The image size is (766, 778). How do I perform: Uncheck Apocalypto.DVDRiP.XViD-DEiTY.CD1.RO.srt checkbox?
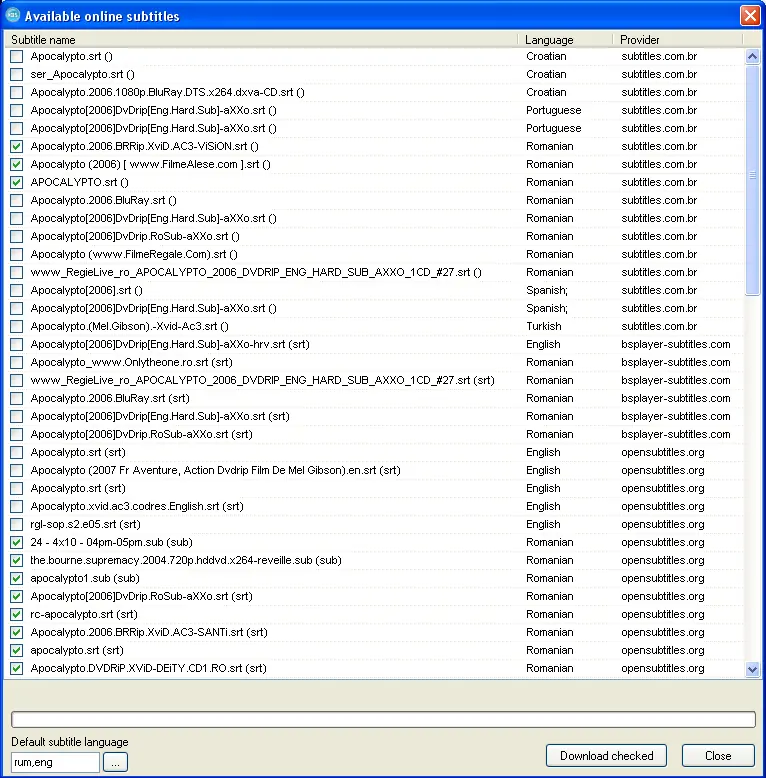pos(16,668)
